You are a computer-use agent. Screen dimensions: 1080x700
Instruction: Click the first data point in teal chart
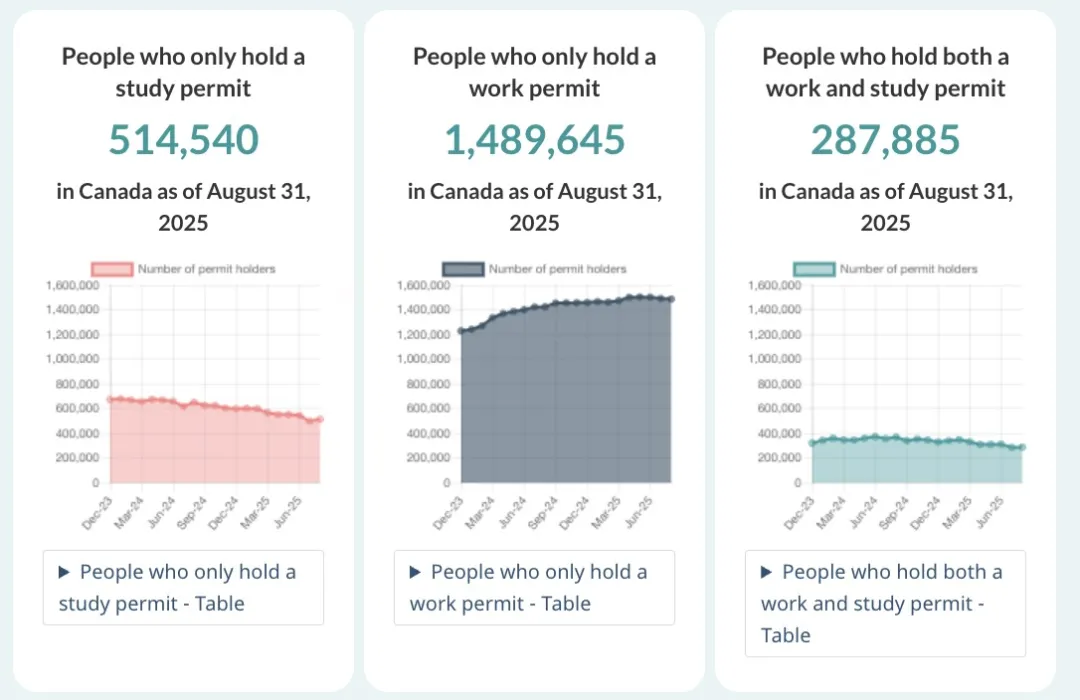[812, 443]
